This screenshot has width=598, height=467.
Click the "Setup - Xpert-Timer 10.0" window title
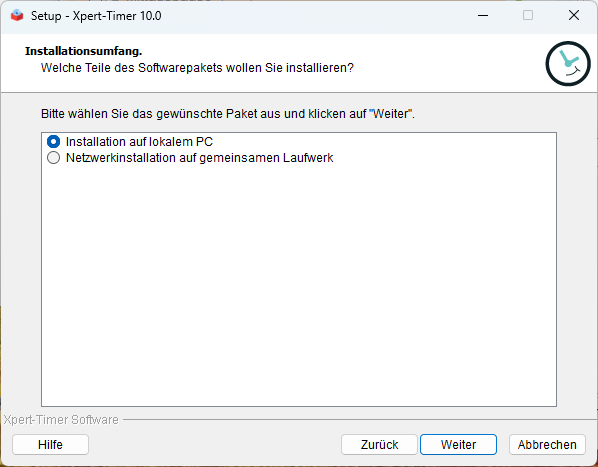coord(96,16)
